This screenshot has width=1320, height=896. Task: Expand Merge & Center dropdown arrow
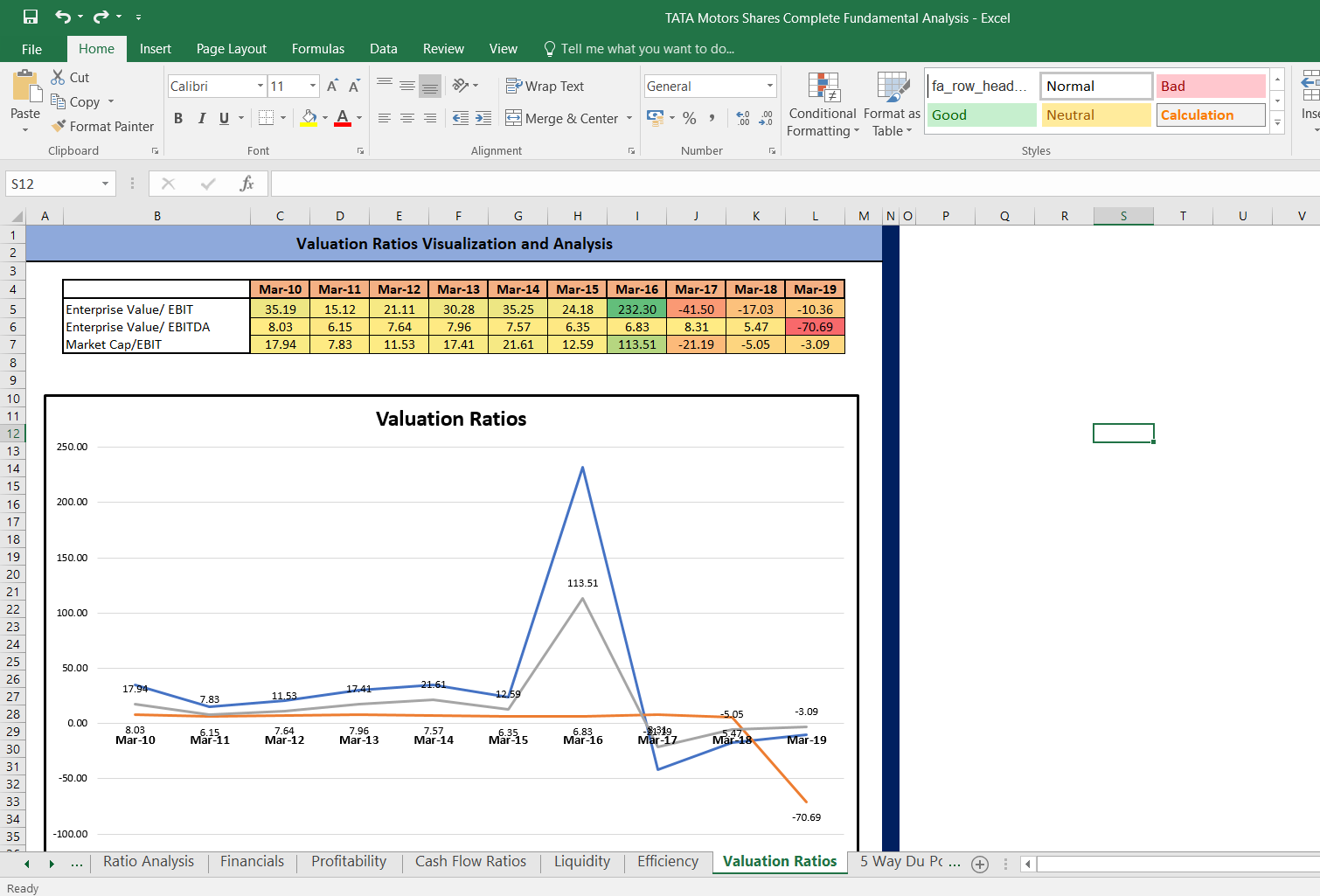click(x=629, y=118)
